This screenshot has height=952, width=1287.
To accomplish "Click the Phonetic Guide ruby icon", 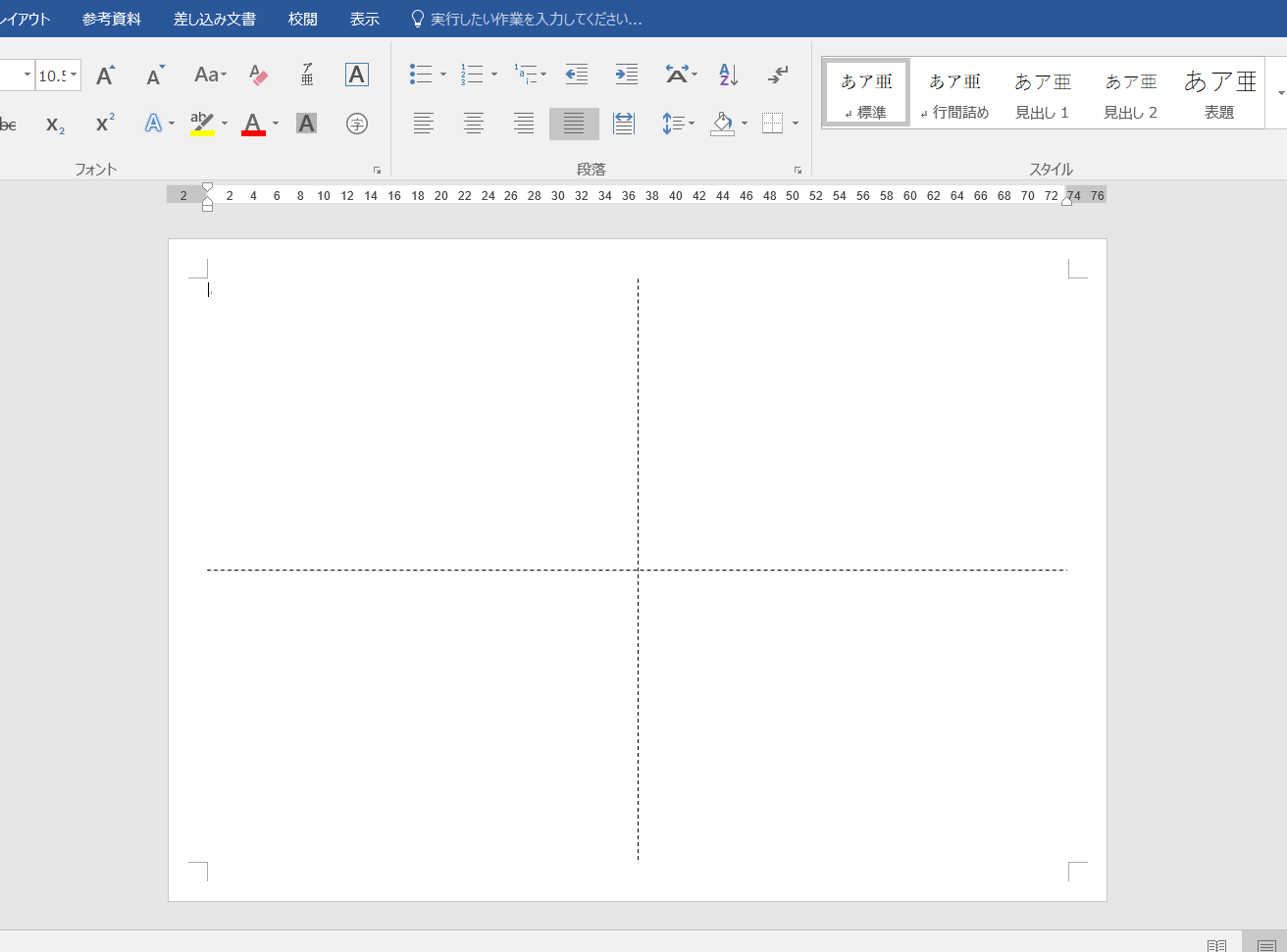I will [x=307, y=75].
